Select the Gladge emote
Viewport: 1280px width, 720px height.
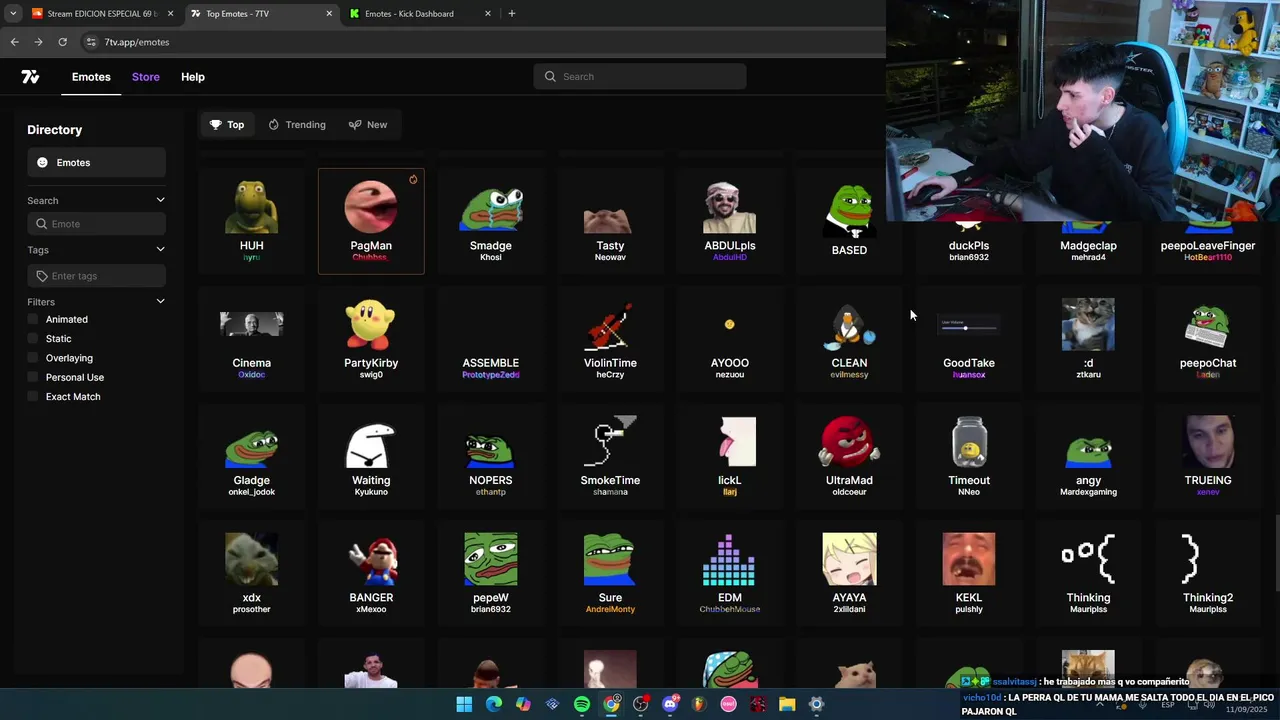251,456
